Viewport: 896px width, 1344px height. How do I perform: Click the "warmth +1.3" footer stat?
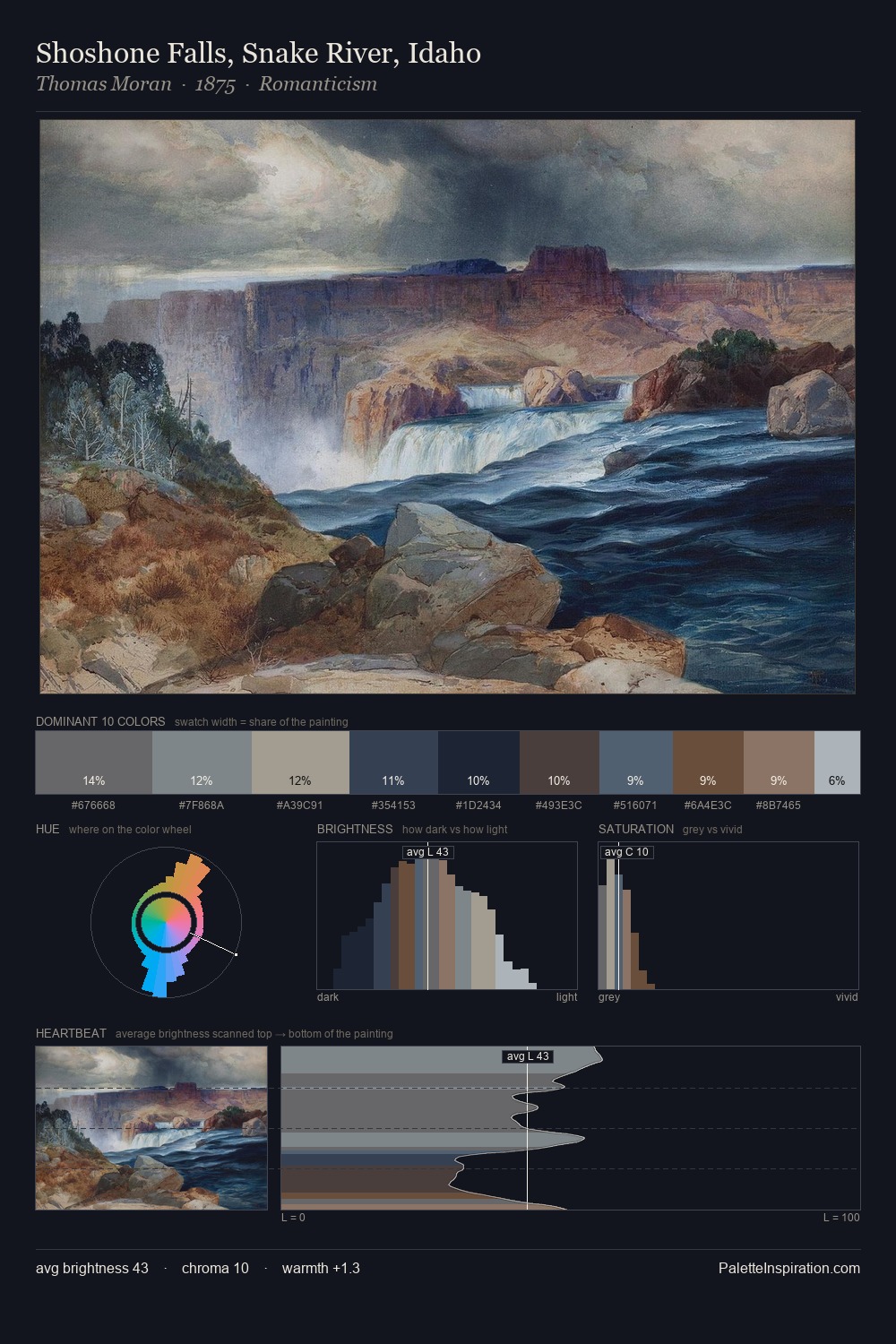(x=321, y=1268)
